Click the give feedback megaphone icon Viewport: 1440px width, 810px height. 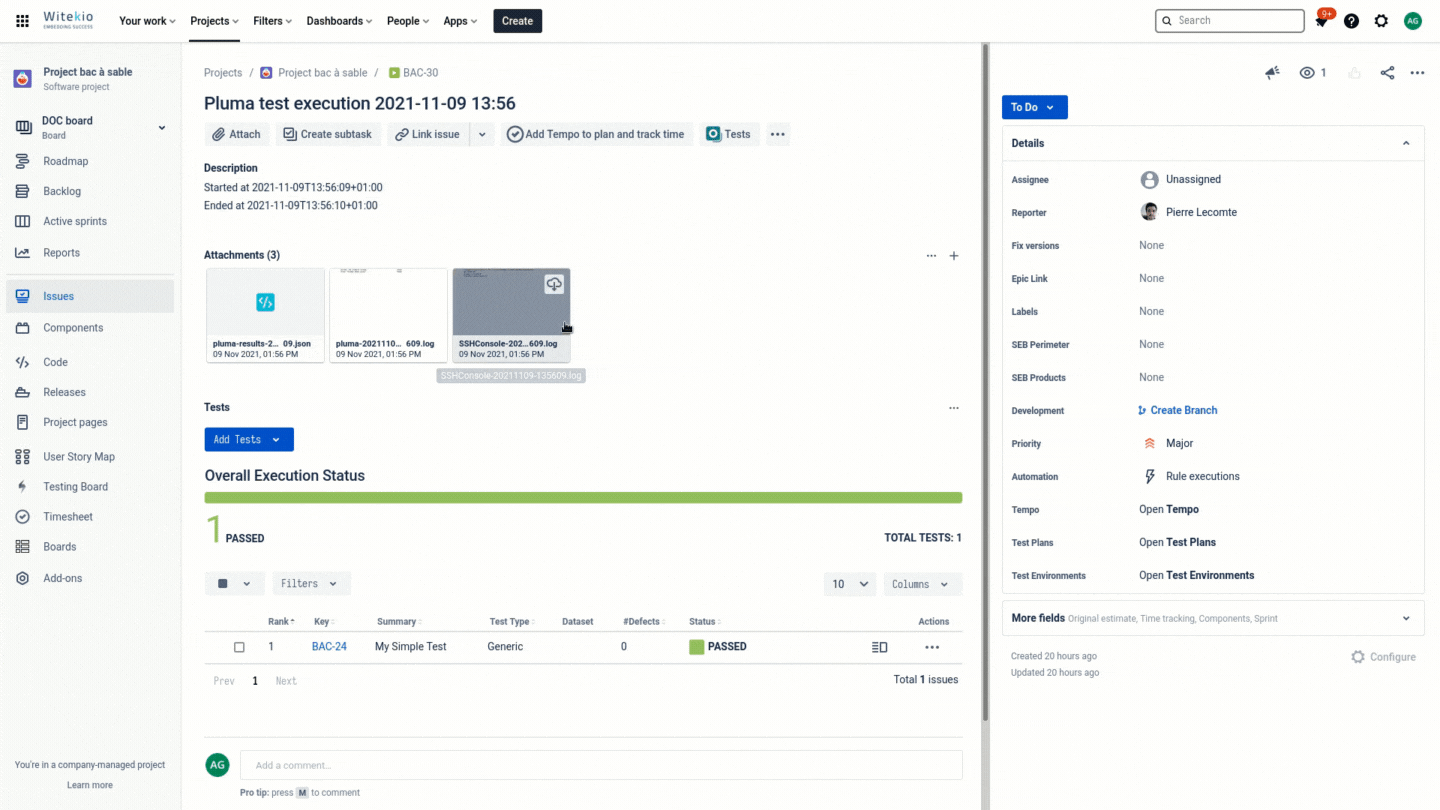(x=1272, y=73)
